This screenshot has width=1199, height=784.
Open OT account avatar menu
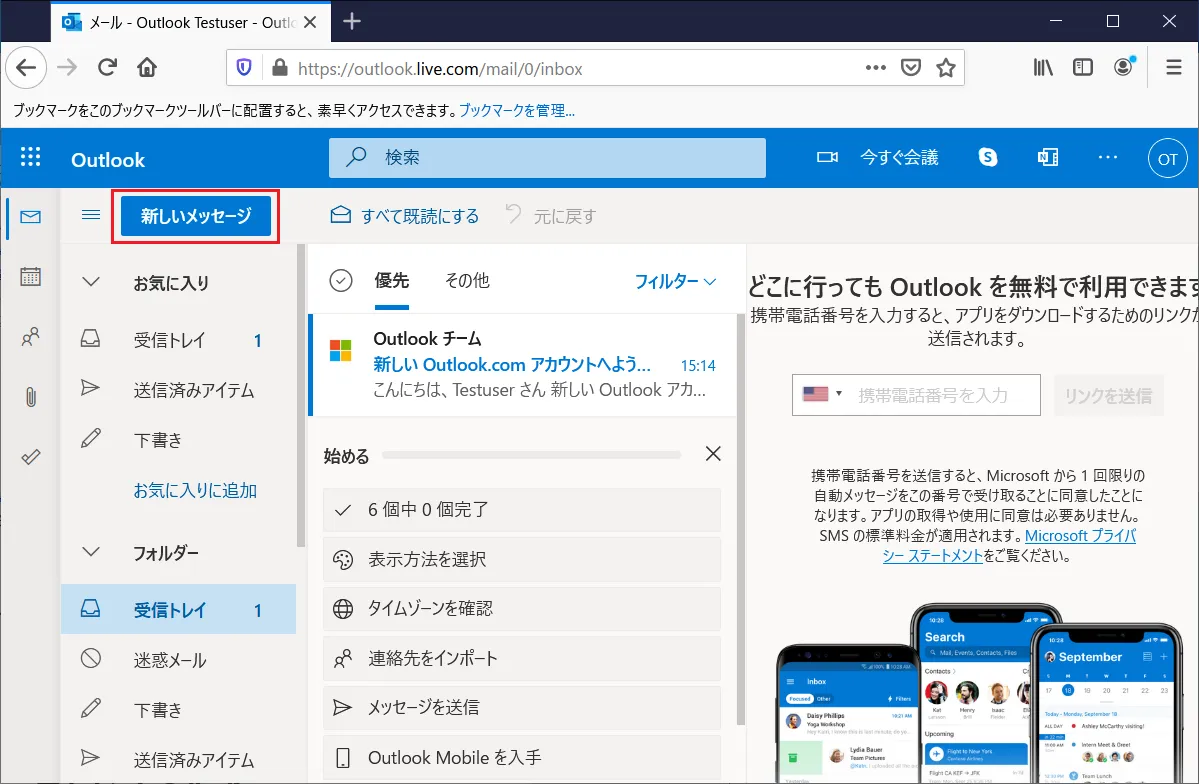(x=1168, y=158)
